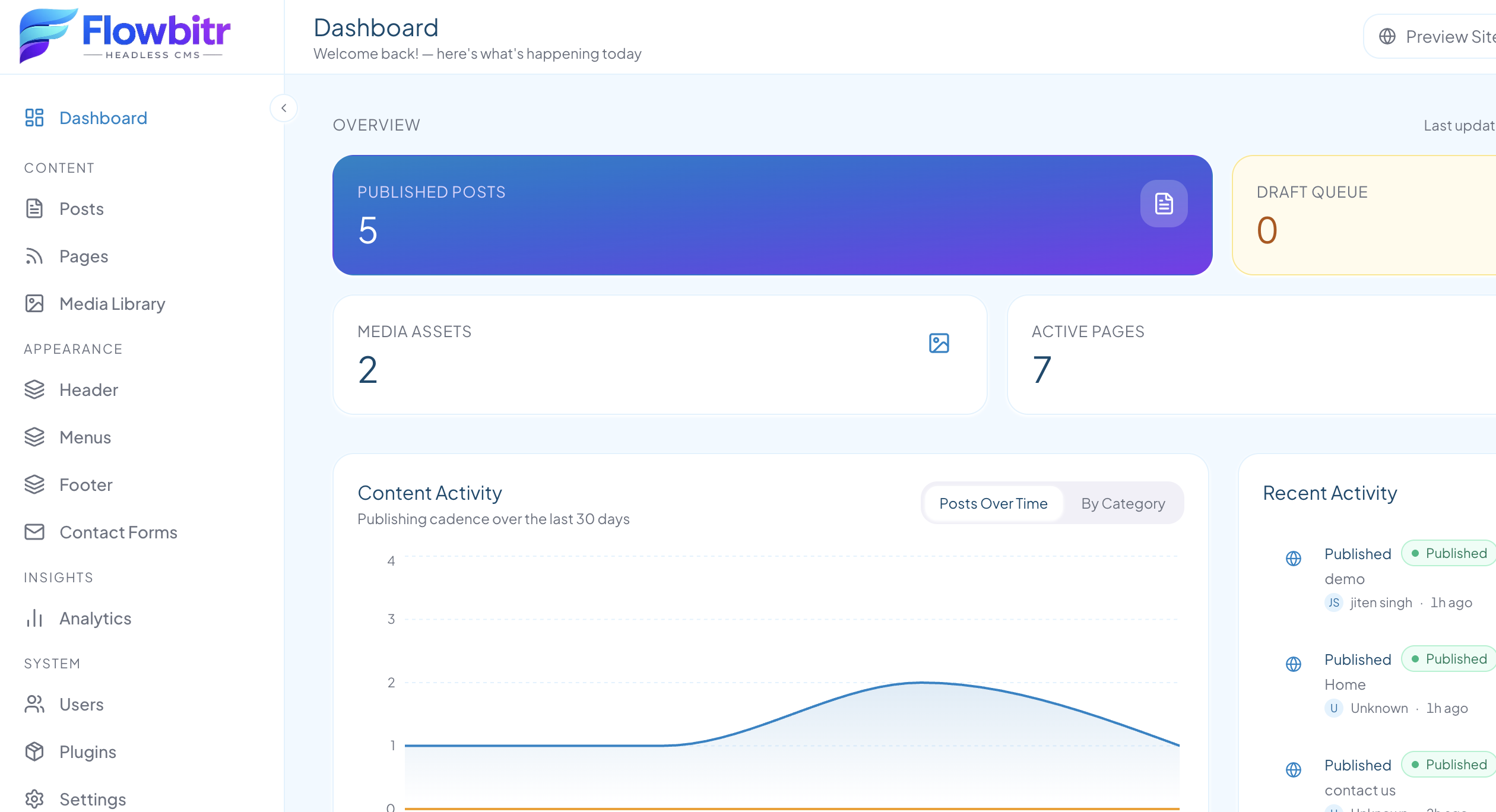Open the Active Pages card

[1251, 354]
